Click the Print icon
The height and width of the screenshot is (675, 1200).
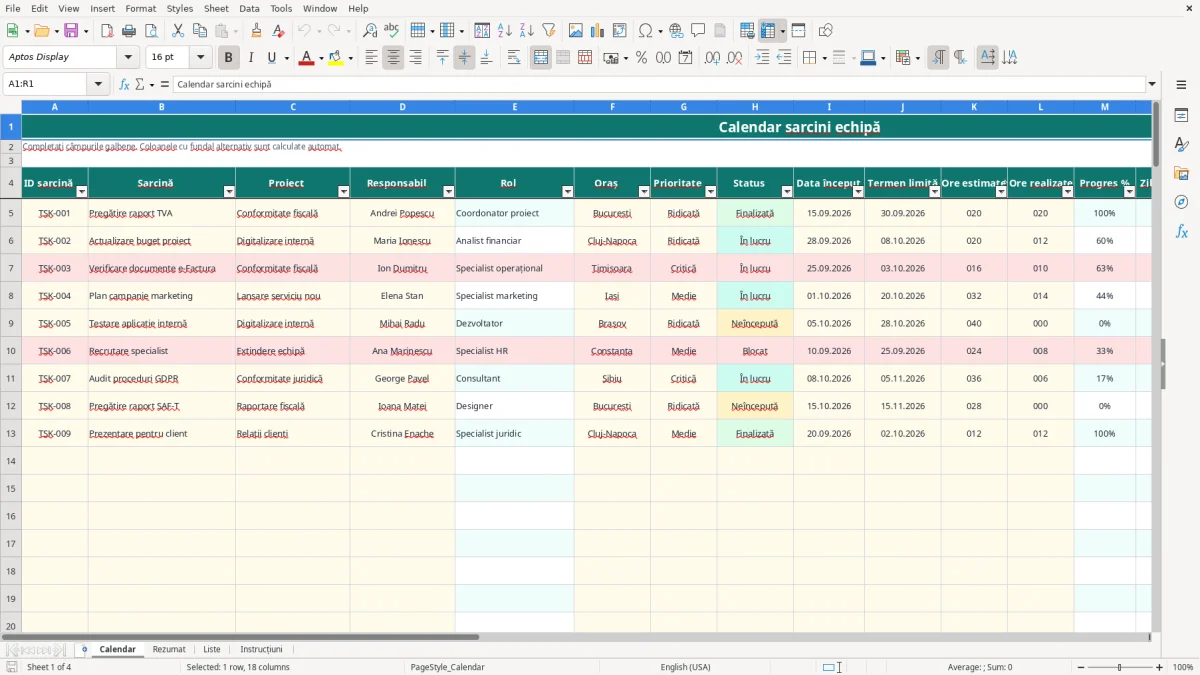[129, 31]
